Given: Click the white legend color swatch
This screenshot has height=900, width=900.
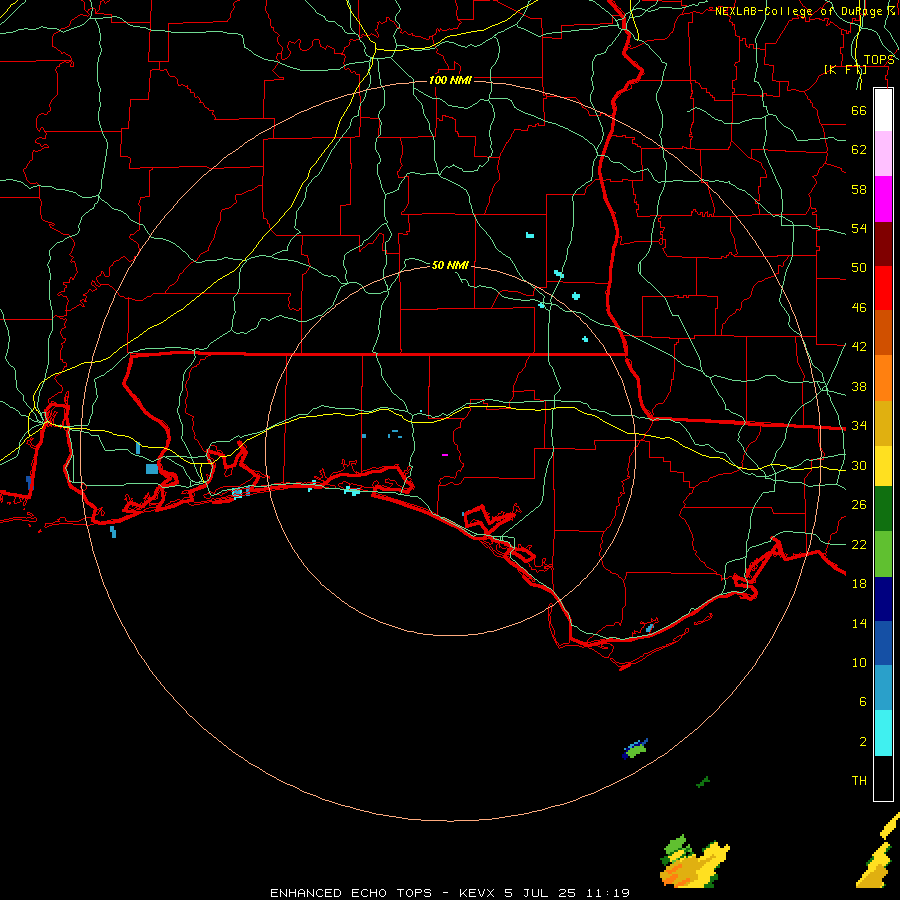Looking at the screenshot, I should coord(883,110).
